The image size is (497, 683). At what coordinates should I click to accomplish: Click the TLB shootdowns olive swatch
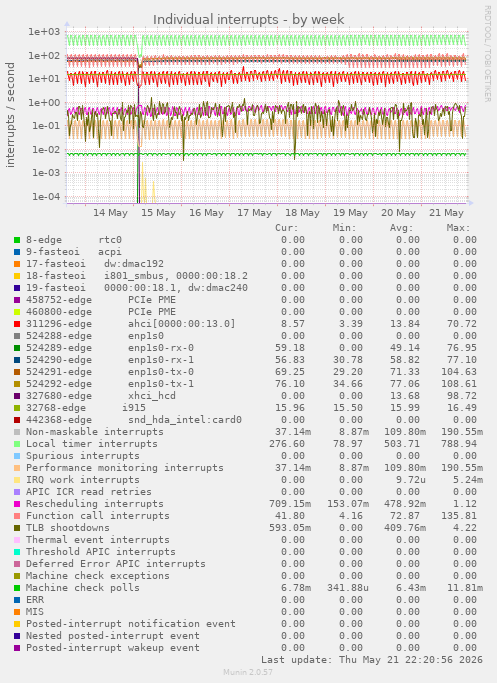coord(17,528)
